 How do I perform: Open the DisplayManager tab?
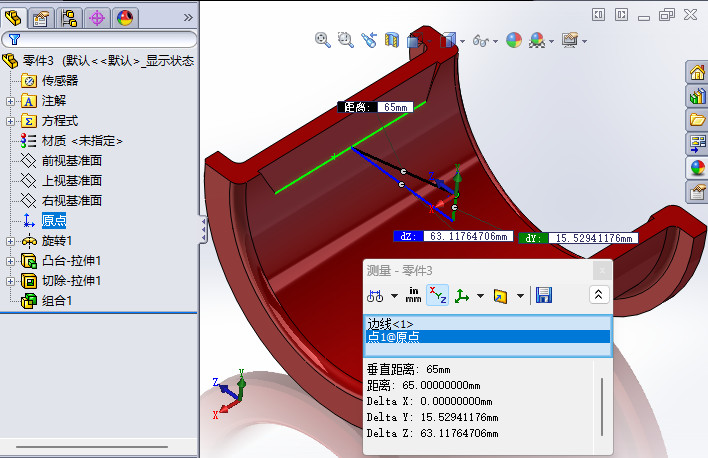coord(125,19)
